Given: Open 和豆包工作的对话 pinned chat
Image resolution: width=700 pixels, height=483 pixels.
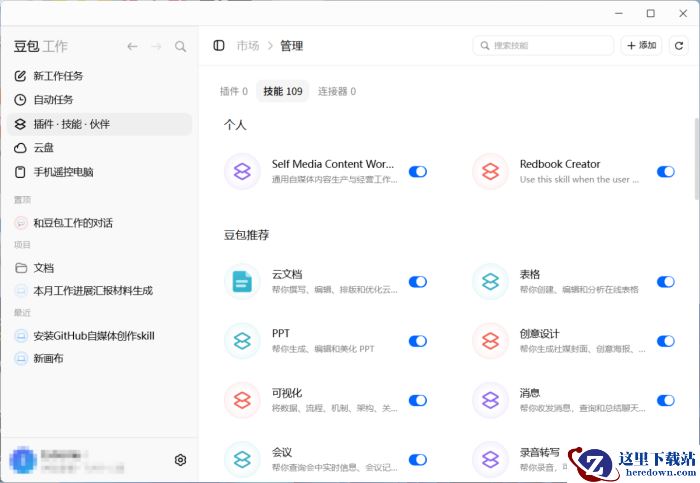Looking at the screenshot, I should [100, 223].
